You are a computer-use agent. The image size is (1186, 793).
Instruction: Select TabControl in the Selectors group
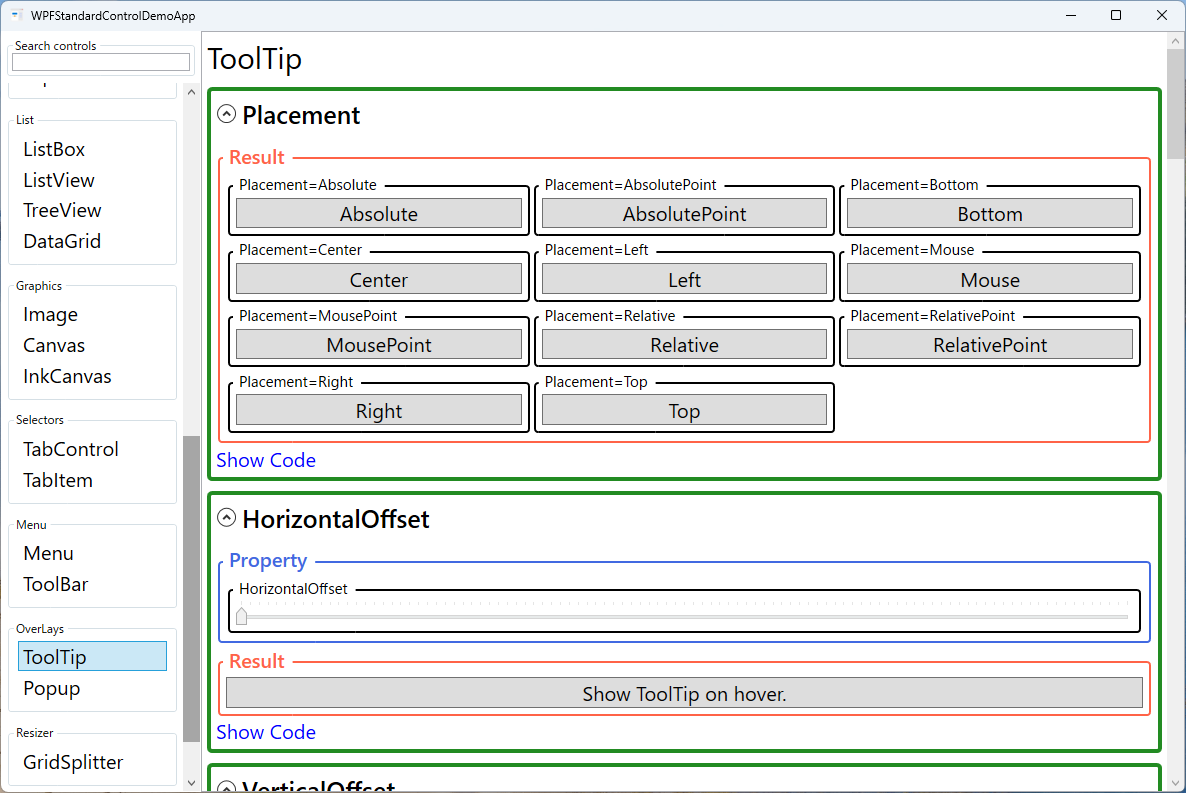pyautogui.click(x=70, y=449)
